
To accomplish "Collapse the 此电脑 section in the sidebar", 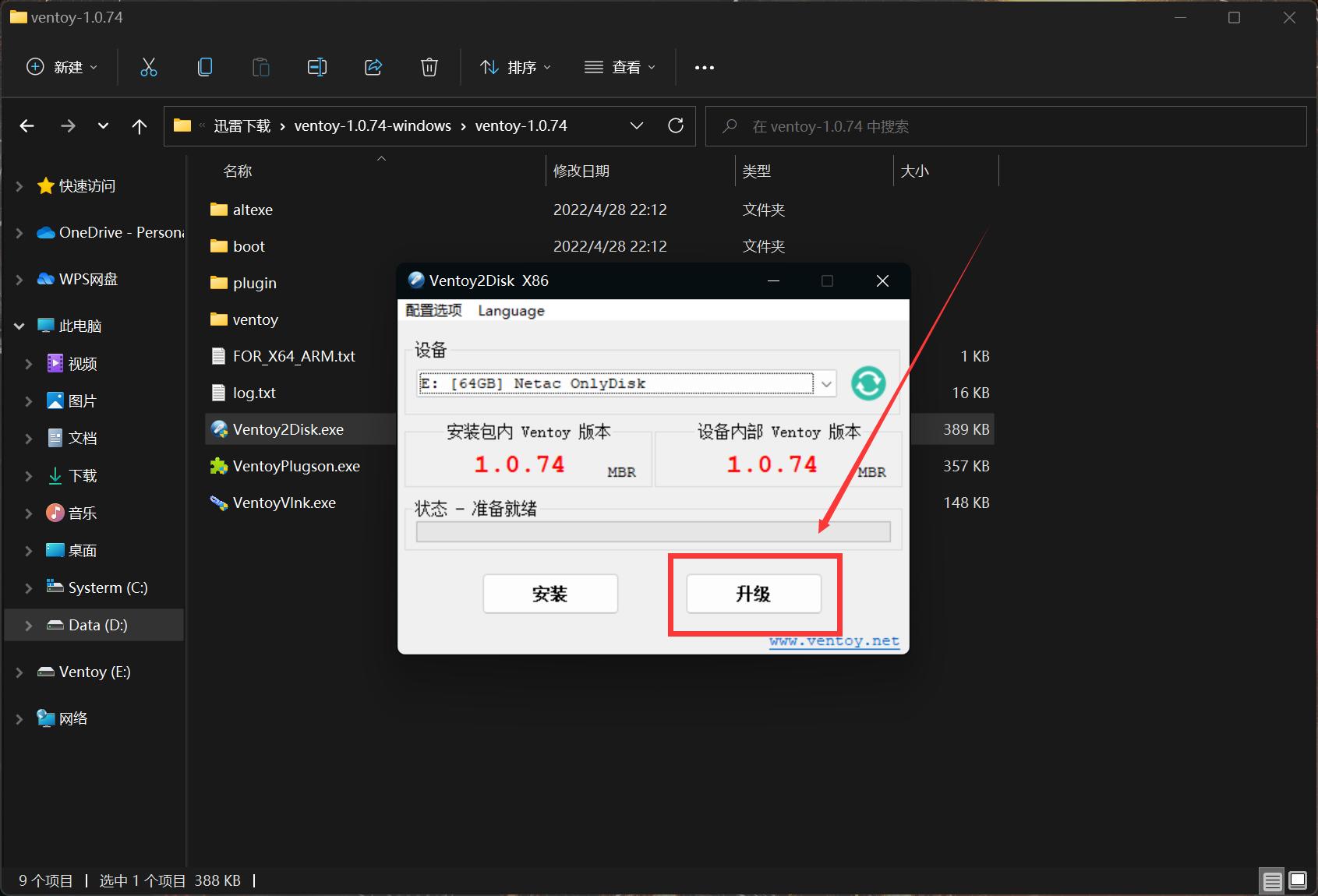I will pos(18,326).
